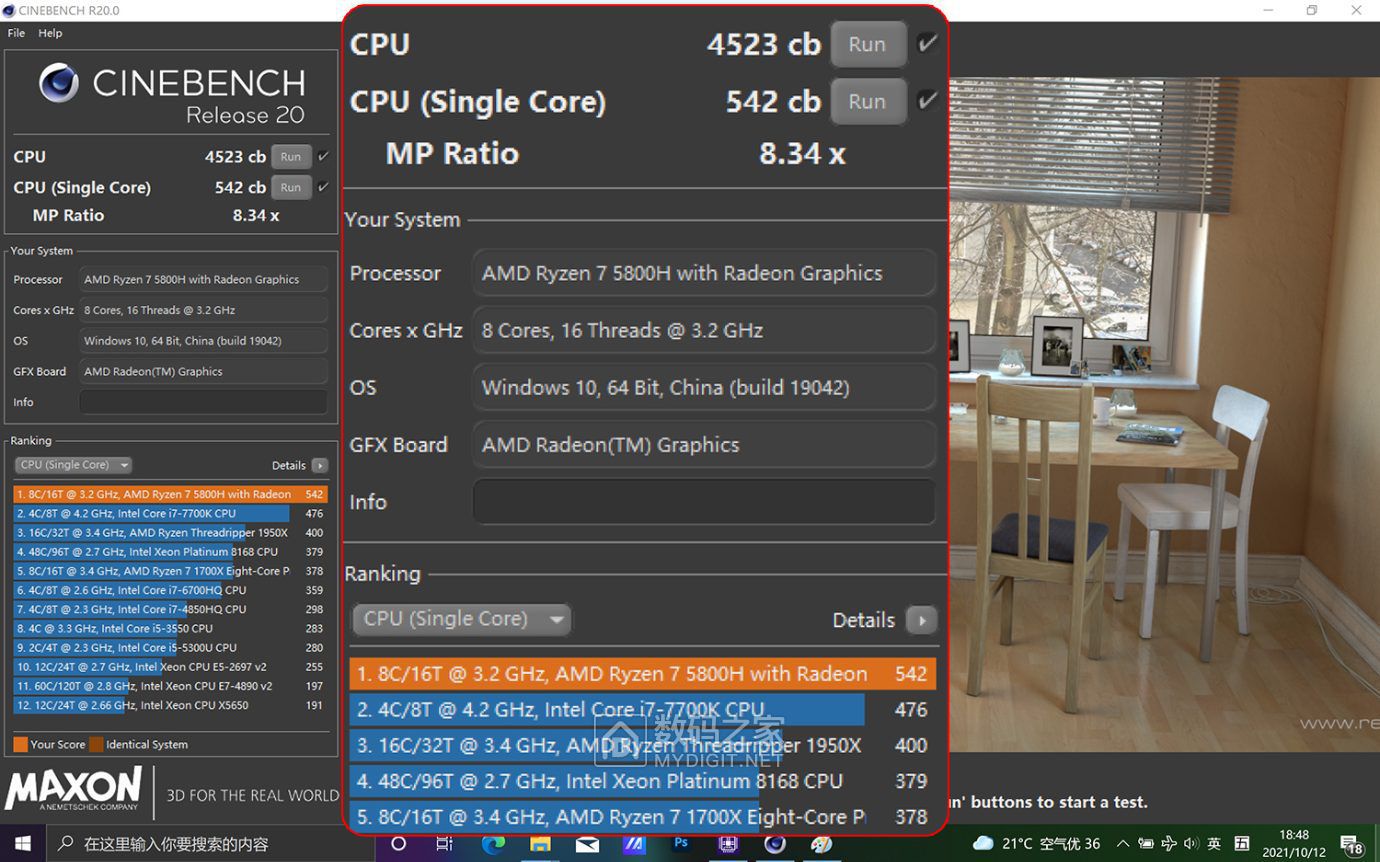
Task: Click the orange Your Score legend swatch
Action: pyautogui.click(x=20, y=744)
